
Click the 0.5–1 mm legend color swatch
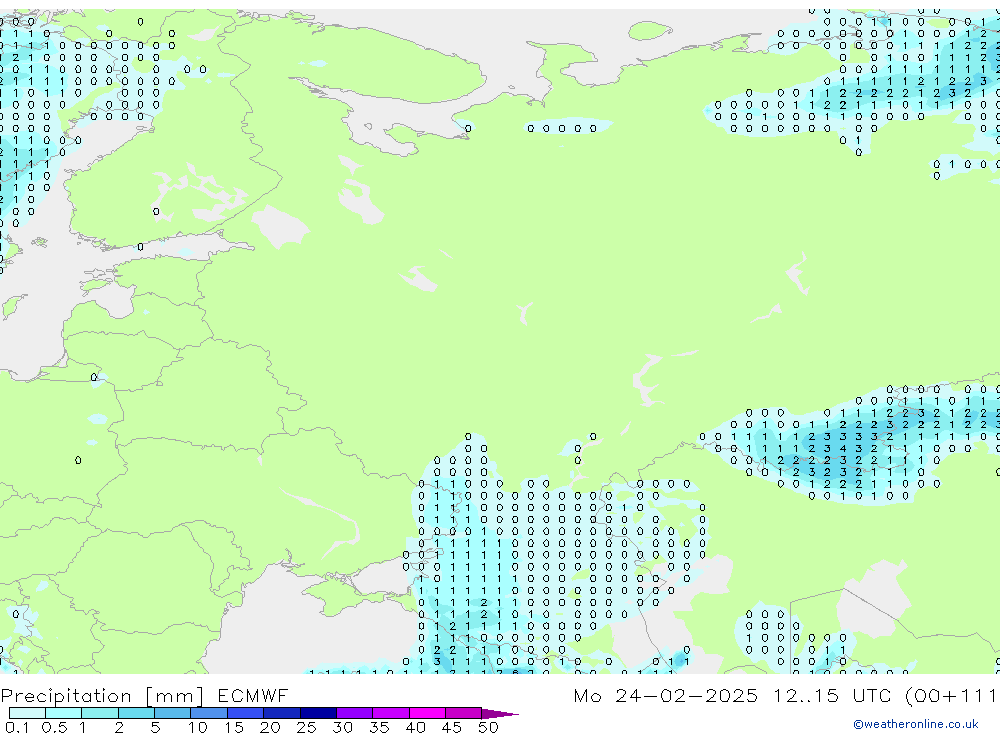click(63, 713)
